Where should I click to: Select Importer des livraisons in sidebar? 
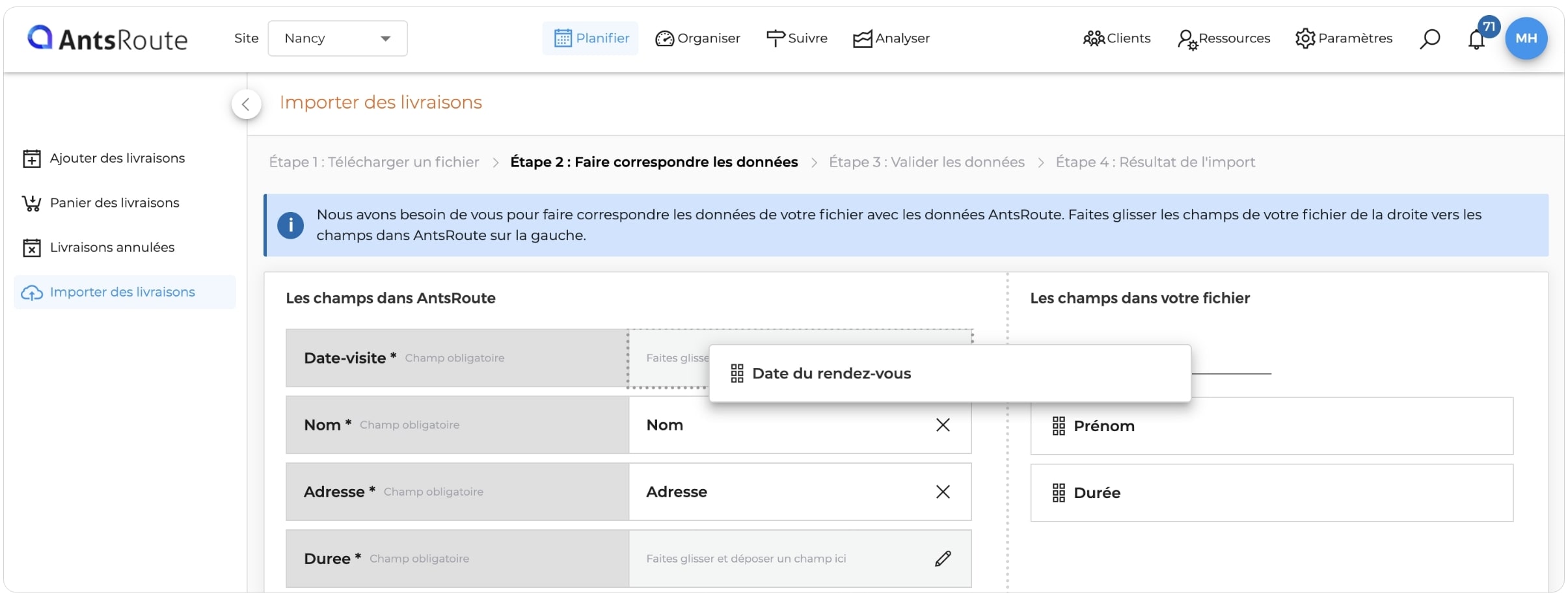(125, 292)
